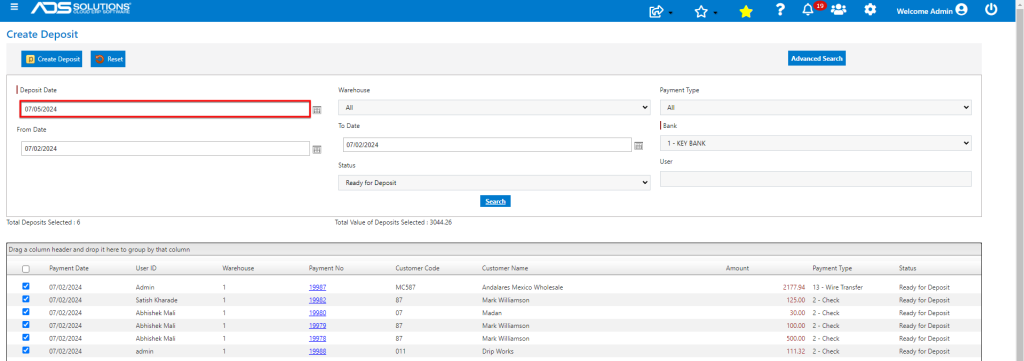This screenshot has width=1024, height=361.
Task: Click Total Value of Deposits Selected text
Action: click(393, 223)
